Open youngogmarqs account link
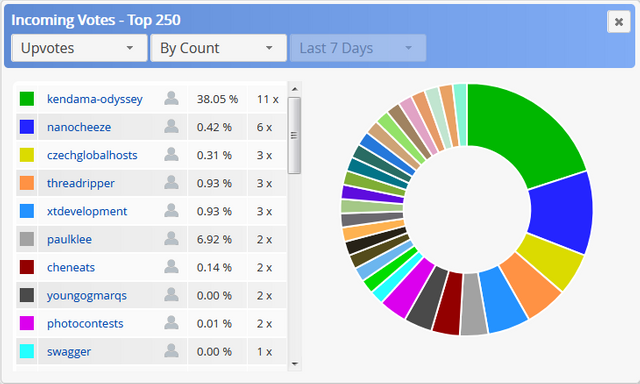 pos(87,296)
